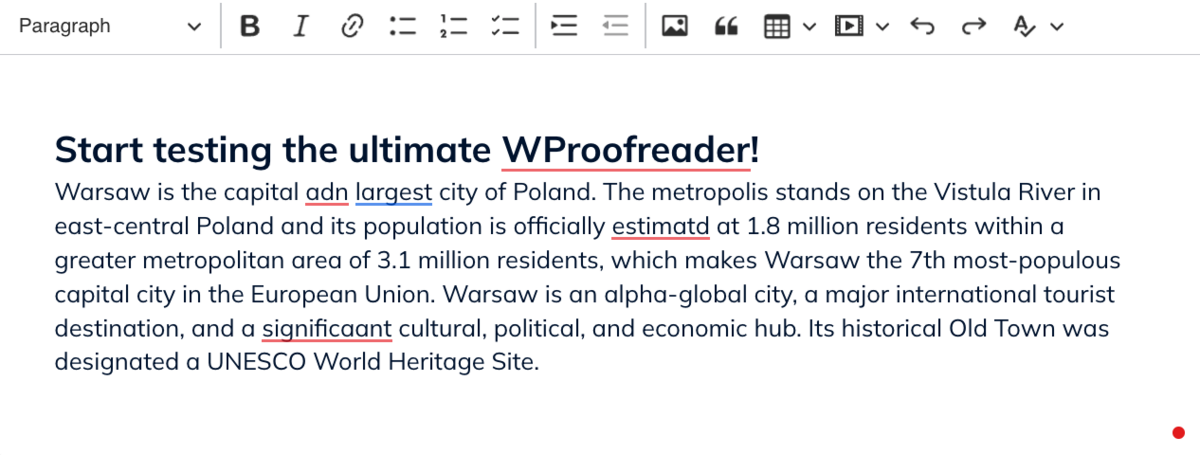
Task: Decrease paragraph indent
Action: [x=616, y=27]
